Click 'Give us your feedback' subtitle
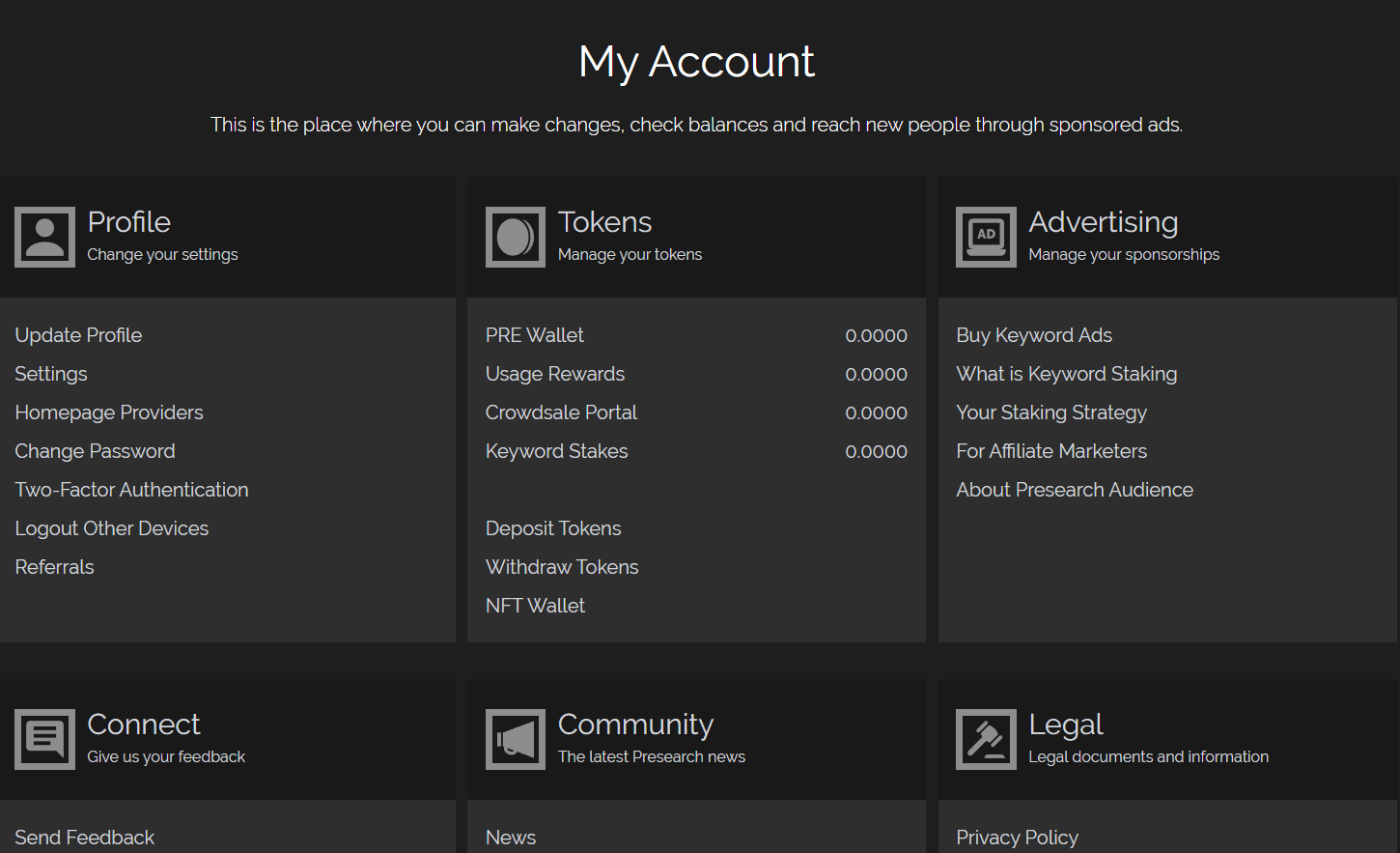This screenshot has width=1400, height=853. point(166,757)
